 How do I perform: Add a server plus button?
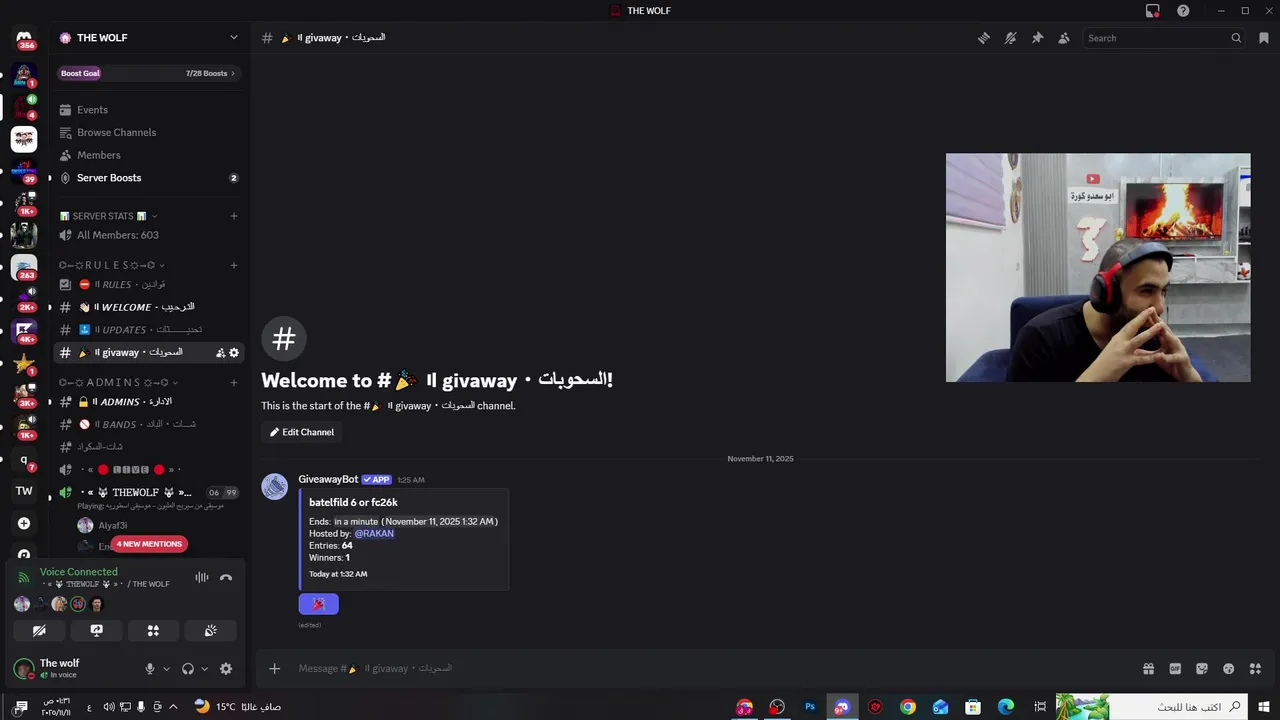point(24,523)
